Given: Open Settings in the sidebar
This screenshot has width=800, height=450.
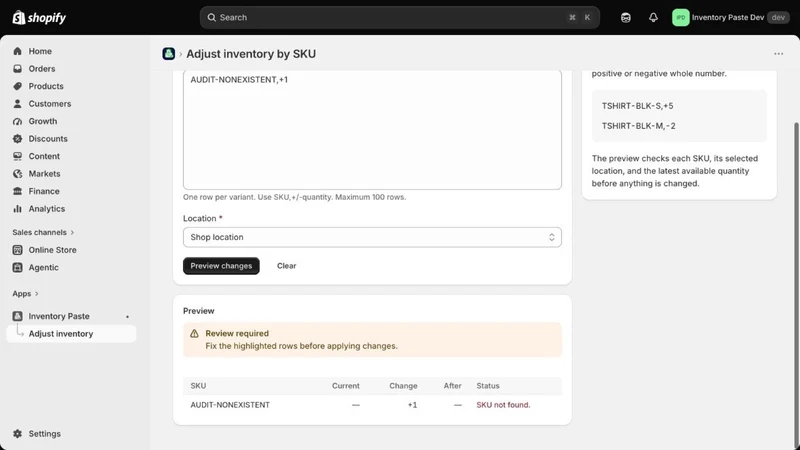Looking at the screenshot, I should click(44, 434).
